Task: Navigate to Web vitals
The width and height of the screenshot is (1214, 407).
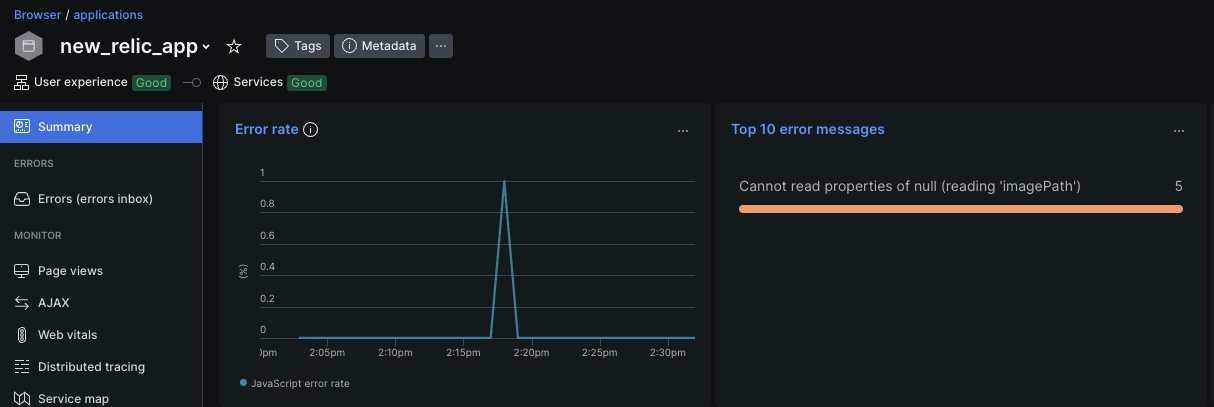Action: click(x=67, y=335)
